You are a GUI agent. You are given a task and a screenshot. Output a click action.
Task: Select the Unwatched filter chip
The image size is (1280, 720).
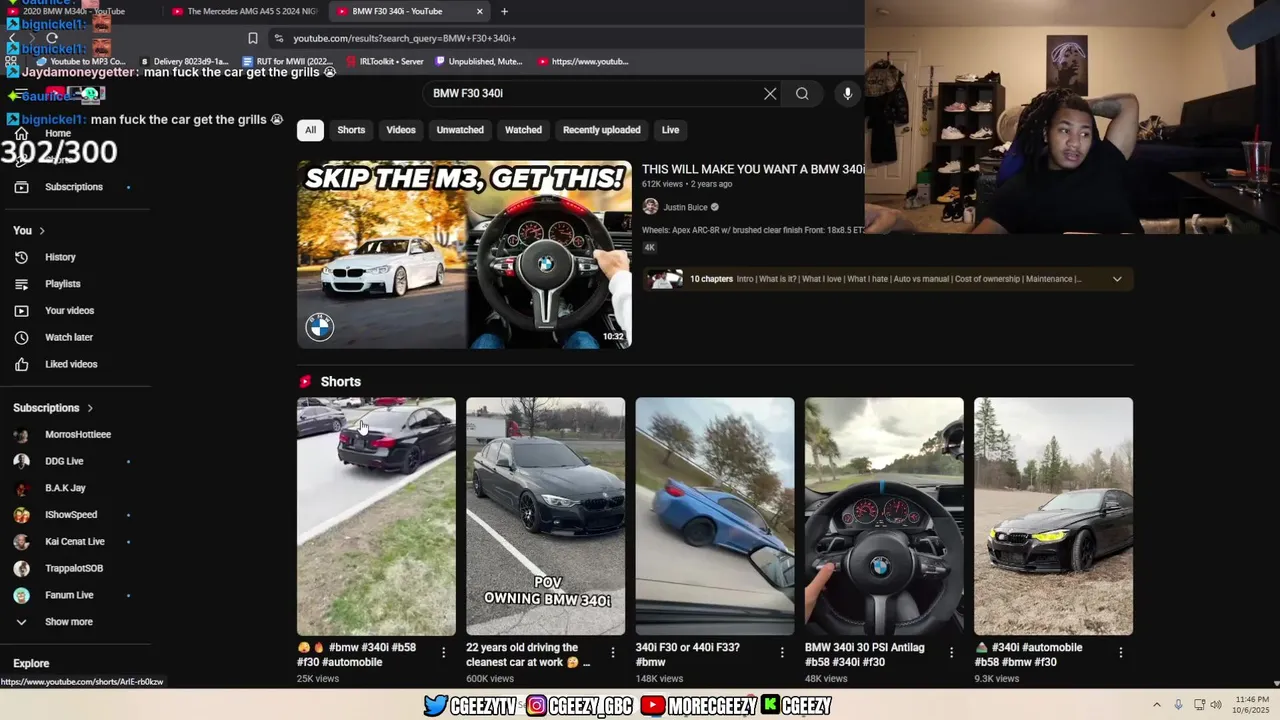(x=460, y=130)
